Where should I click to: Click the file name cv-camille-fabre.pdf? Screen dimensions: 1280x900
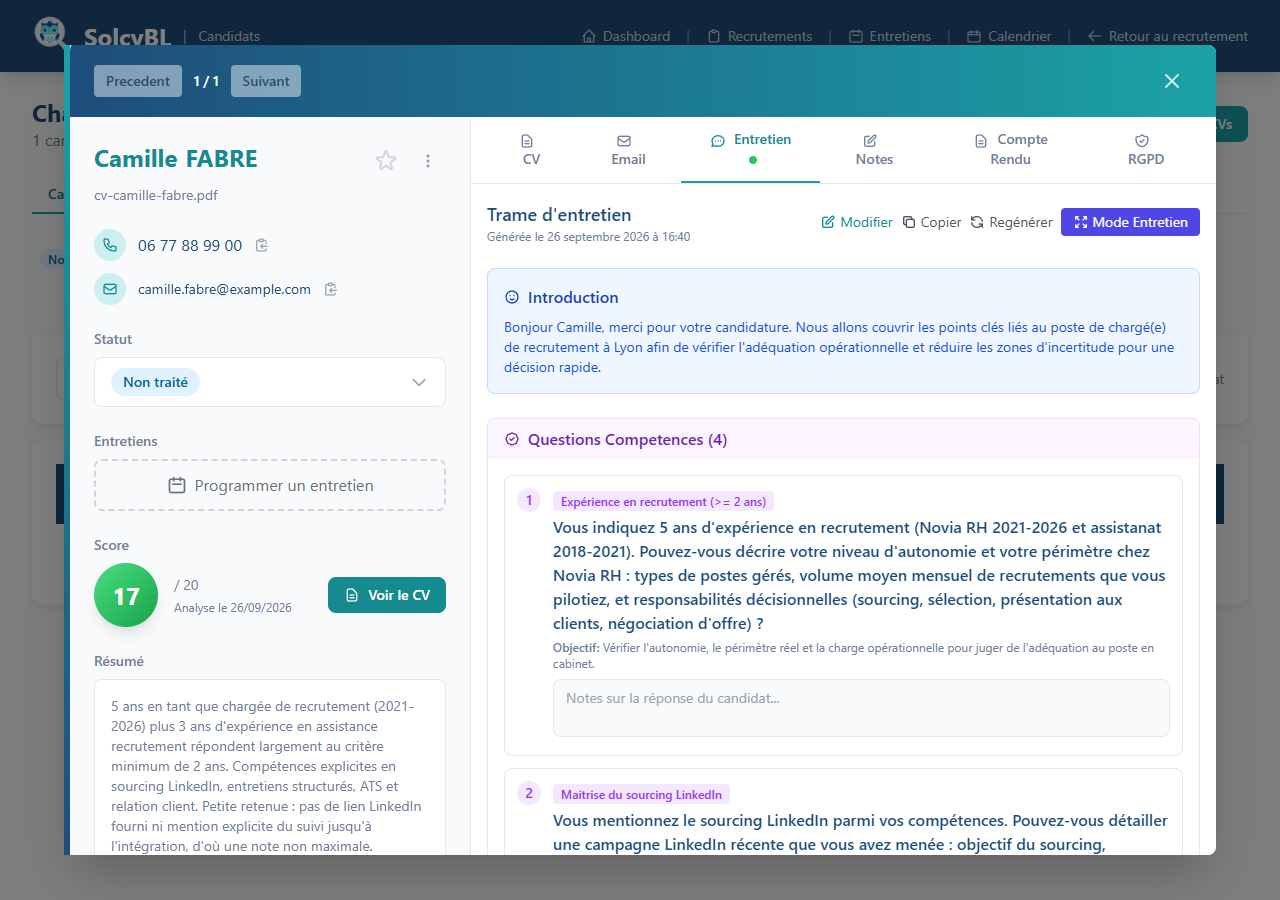click(x=156, y=195)
